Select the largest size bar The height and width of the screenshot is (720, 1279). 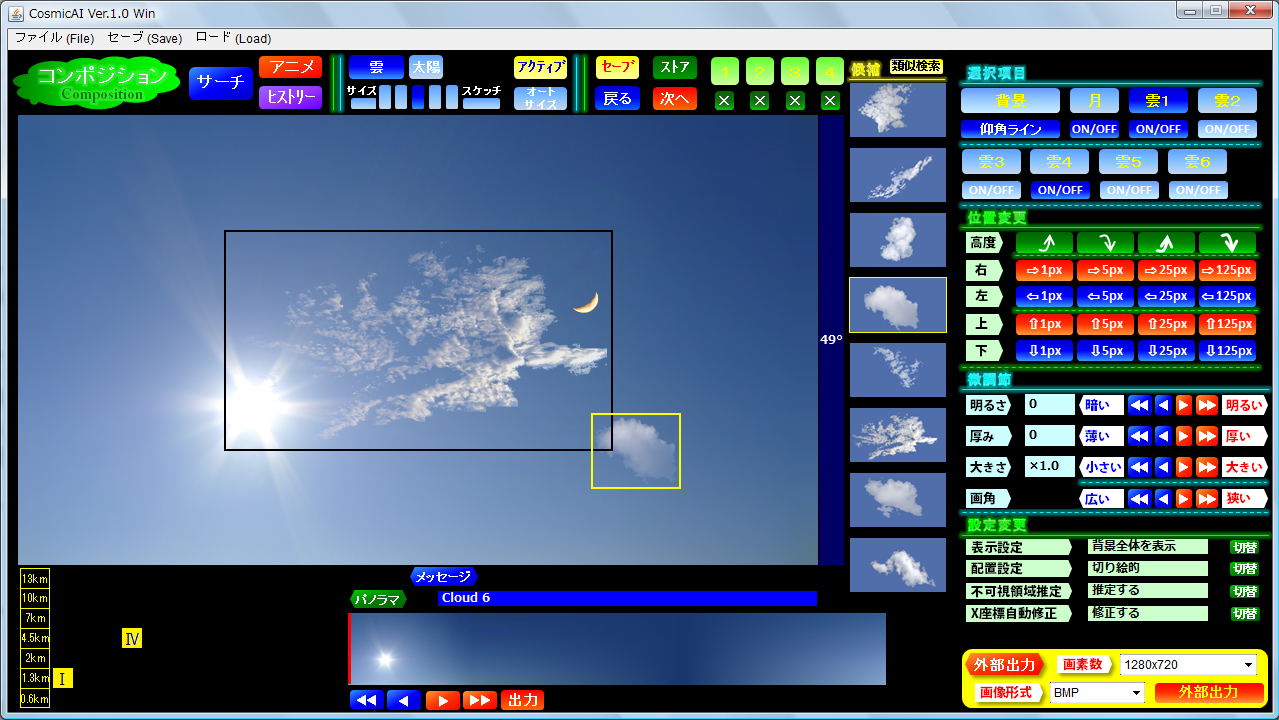451,97
